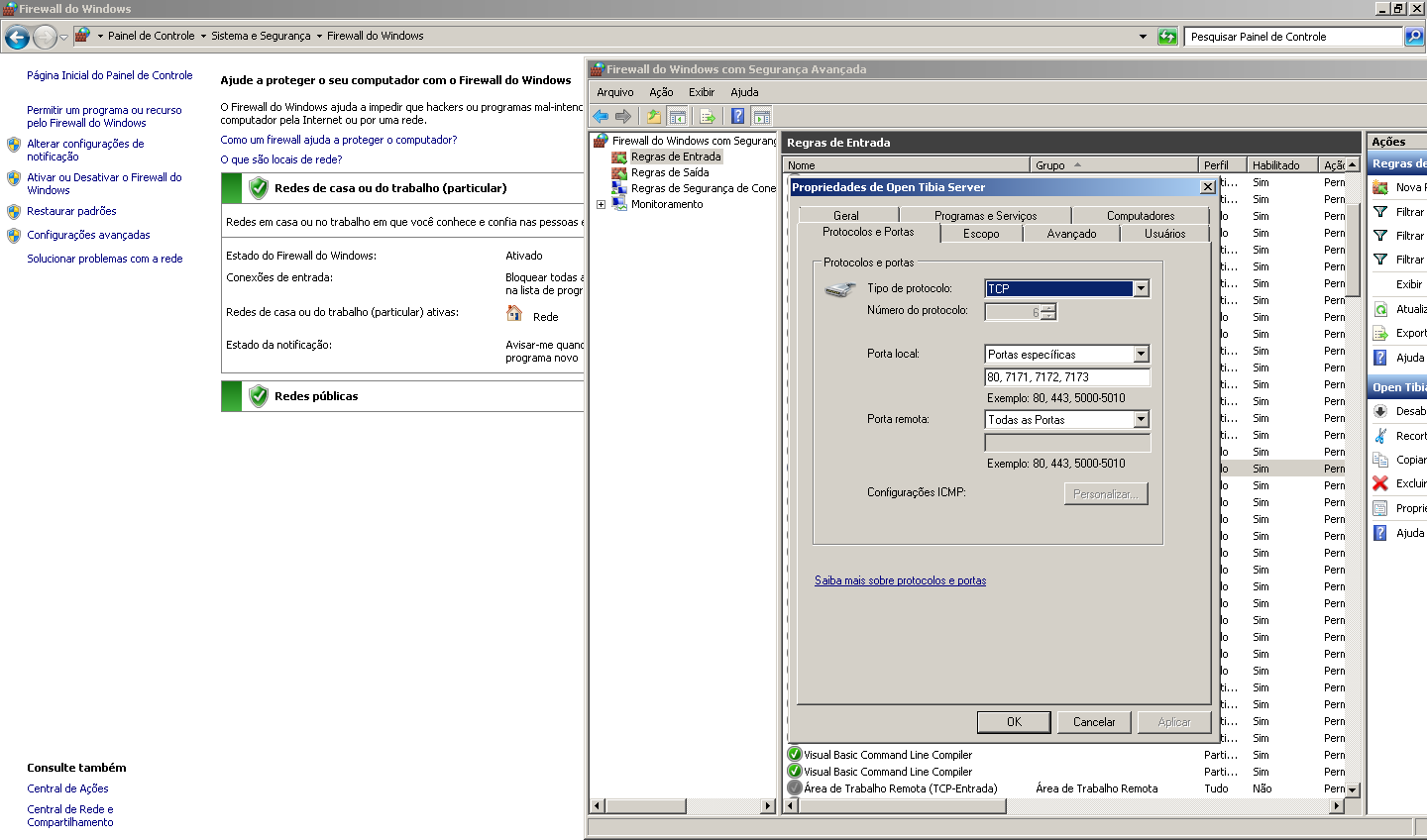This screenshot has width=1427, height=840.
Task: Open breadcrumb arrow after Painel de Controle
Action: tap(203, 36)
